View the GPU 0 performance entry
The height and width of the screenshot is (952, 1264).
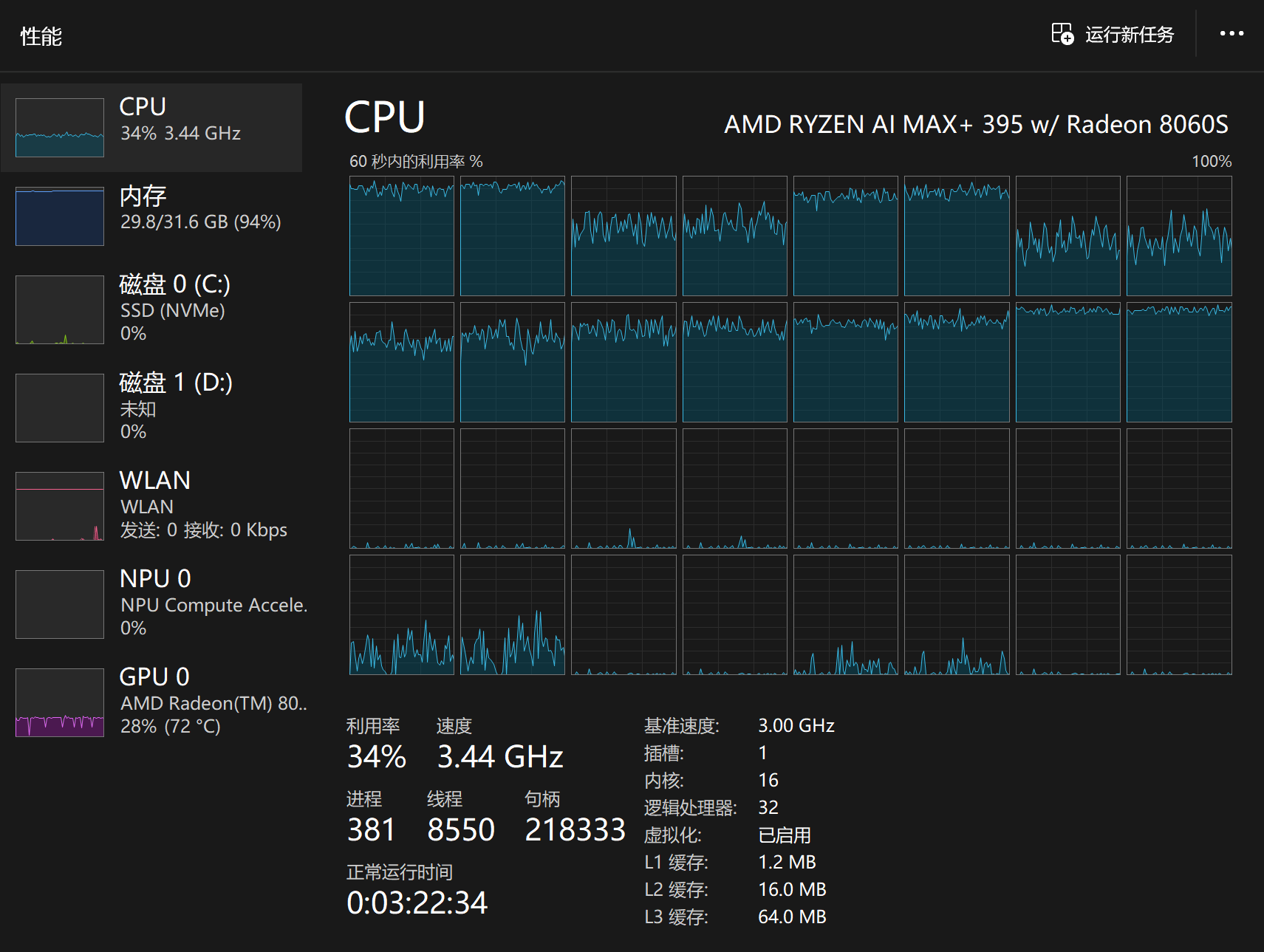tap(151, 702)
